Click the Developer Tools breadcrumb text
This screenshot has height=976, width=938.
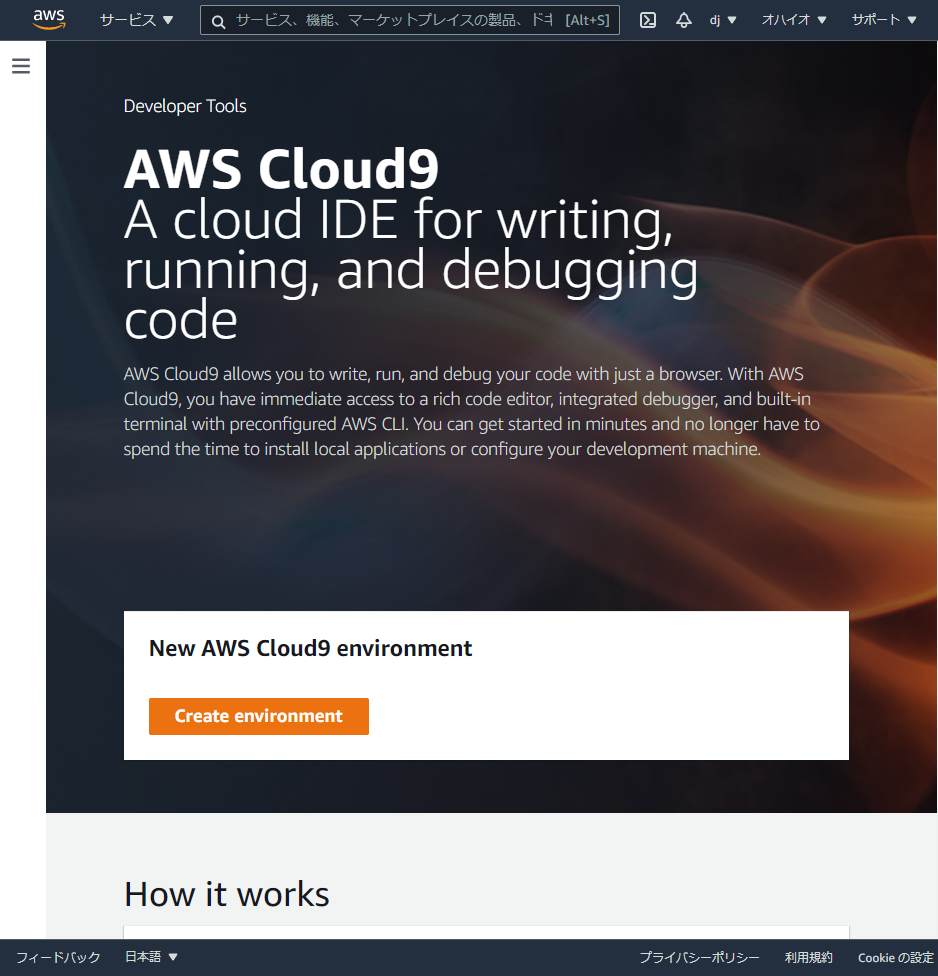click(185, 106)
